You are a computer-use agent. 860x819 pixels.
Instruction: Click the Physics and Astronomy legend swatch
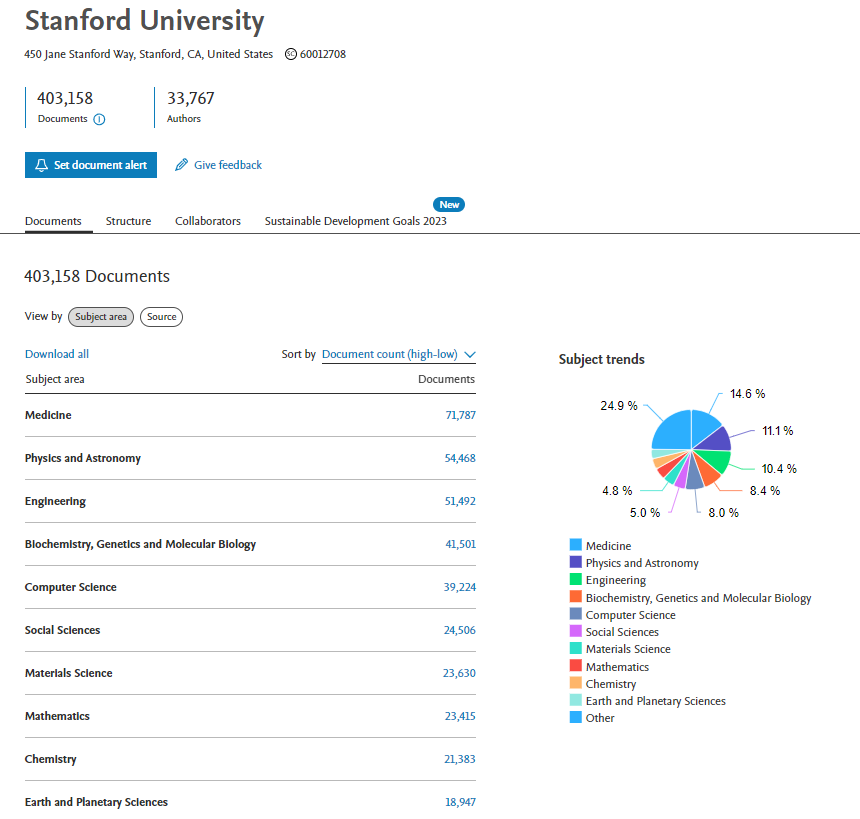click(575, 562)
